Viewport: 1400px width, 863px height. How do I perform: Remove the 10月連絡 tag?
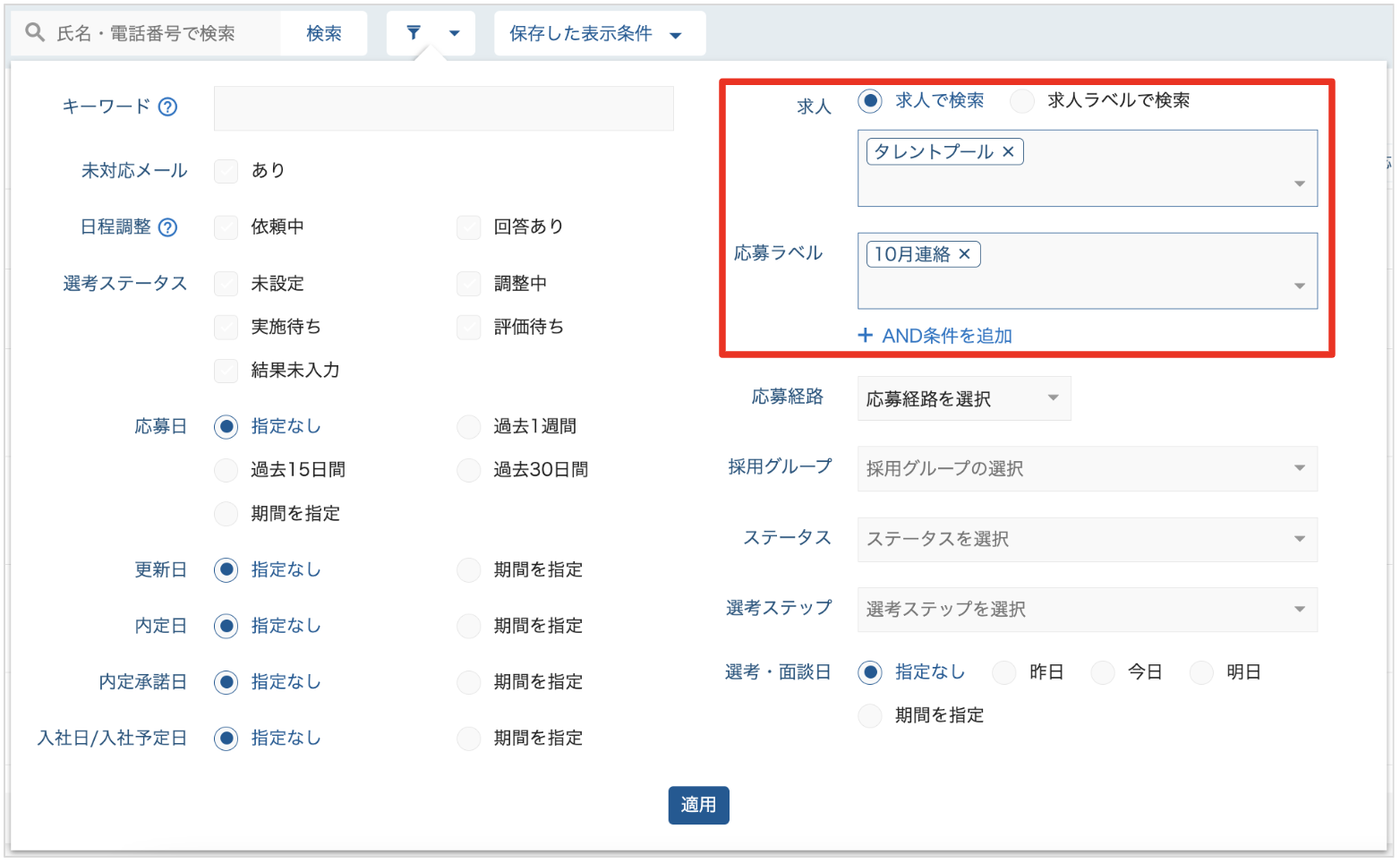(x=964, y=254)
